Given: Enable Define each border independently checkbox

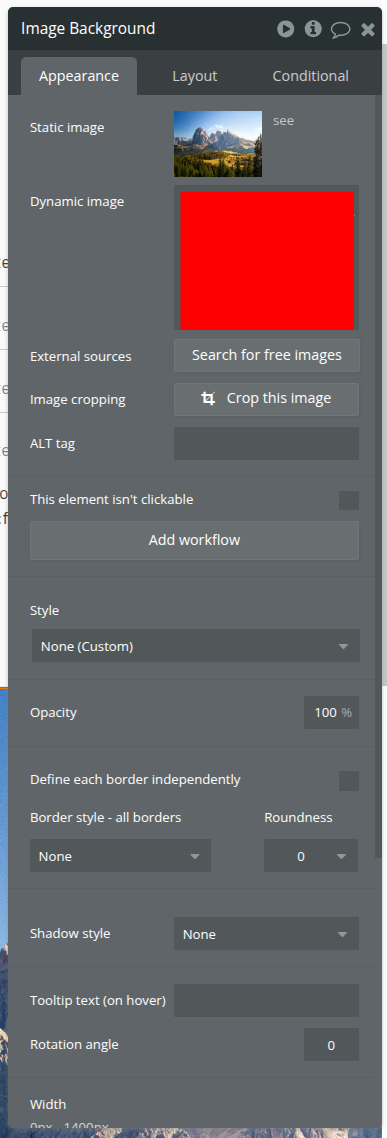Looking at the screenshot, I should (x=349, y=781).
